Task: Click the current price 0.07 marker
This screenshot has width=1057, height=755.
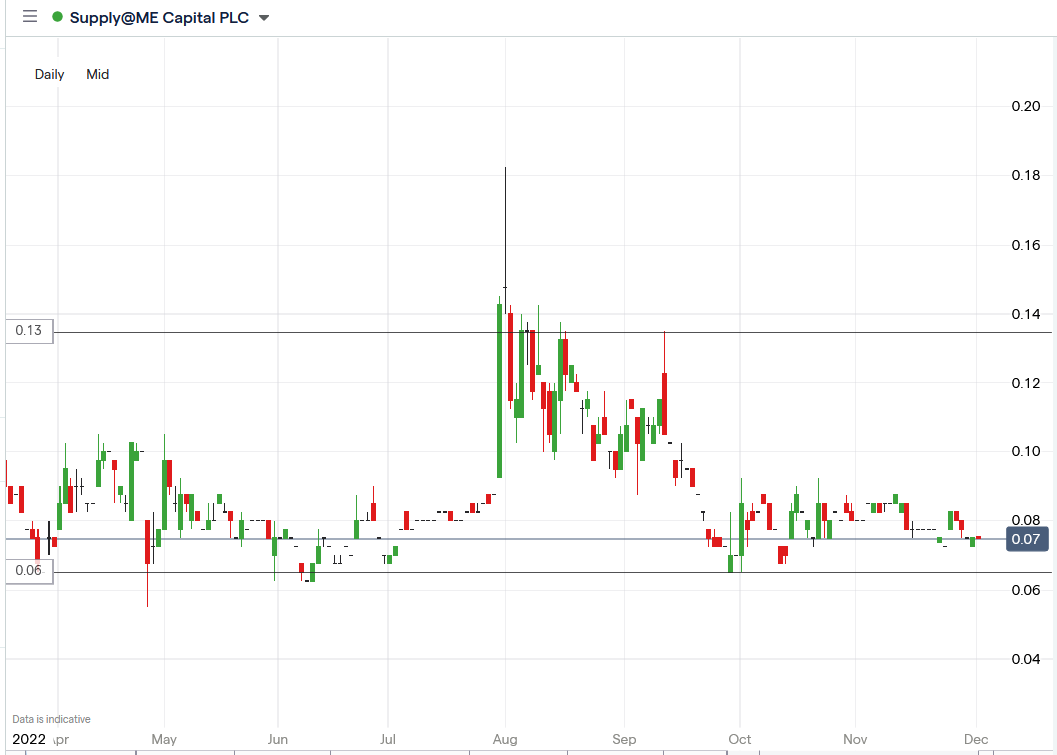Action: (x=1027, y=539)
